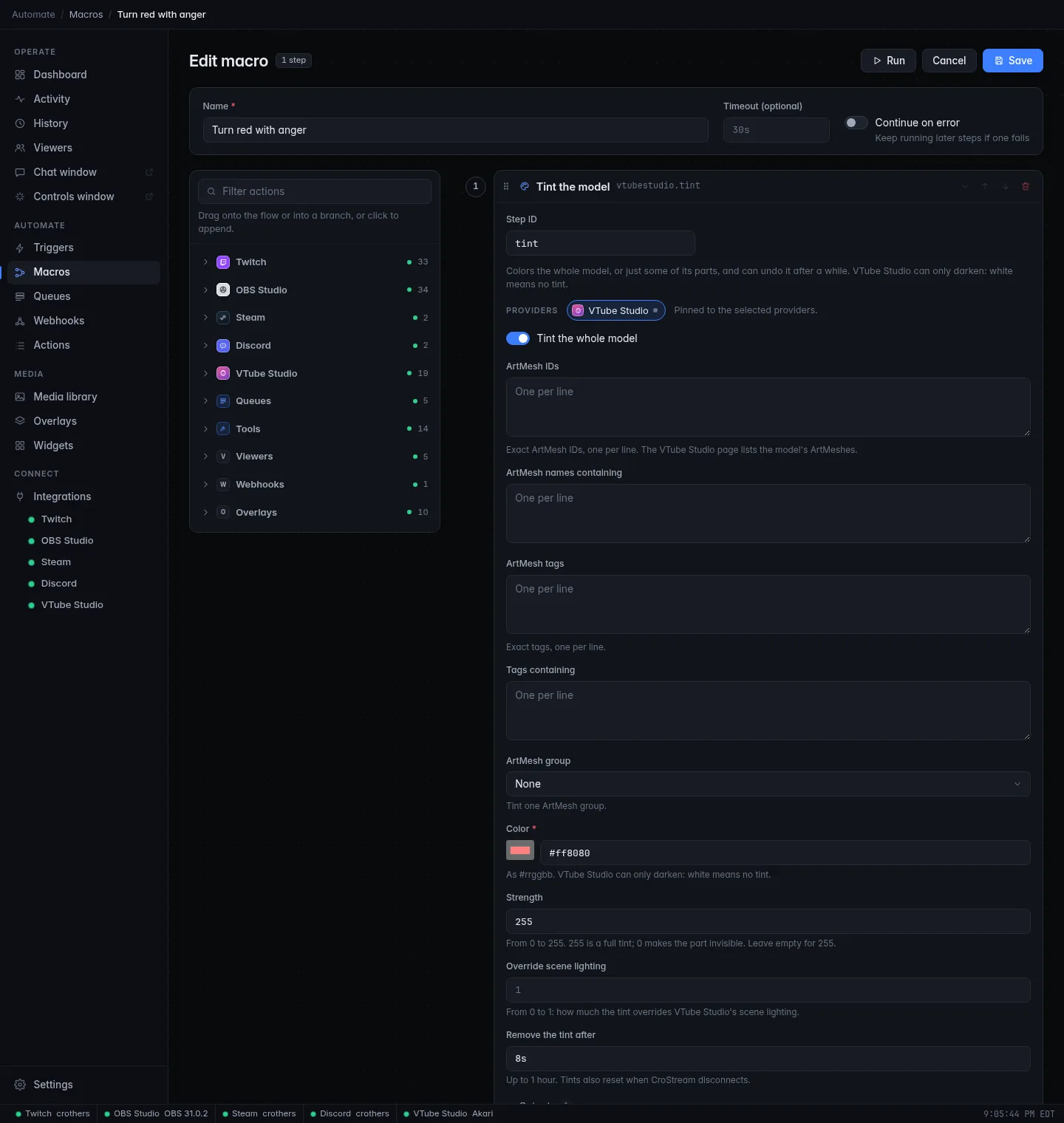Screen dimensions: 1064x1123
Task: Expand the Twitch actions group
Action: pos(315,262)
